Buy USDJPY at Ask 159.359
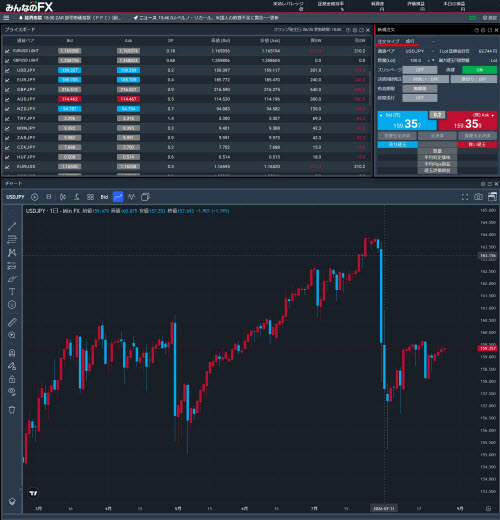500x520 pixels. tap(467, 121)
